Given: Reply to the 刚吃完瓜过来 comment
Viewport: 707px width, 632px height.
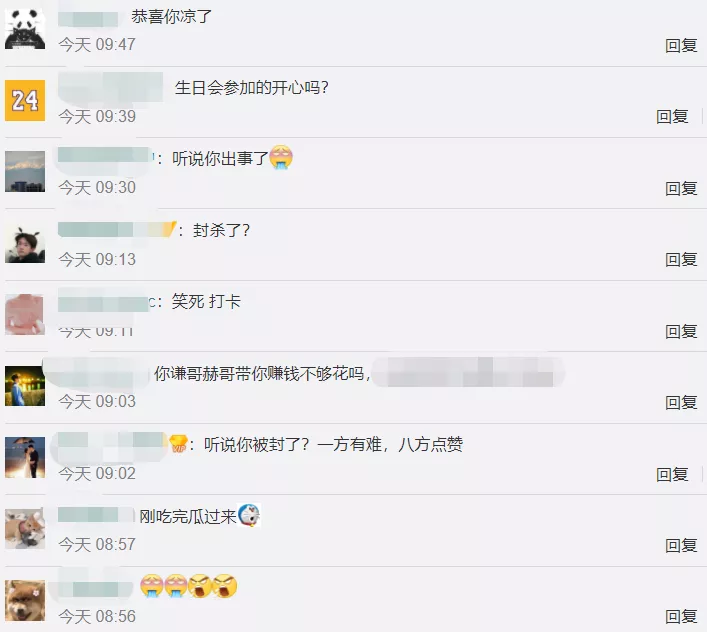Looking at the screenshot, I should click(681, 545).
